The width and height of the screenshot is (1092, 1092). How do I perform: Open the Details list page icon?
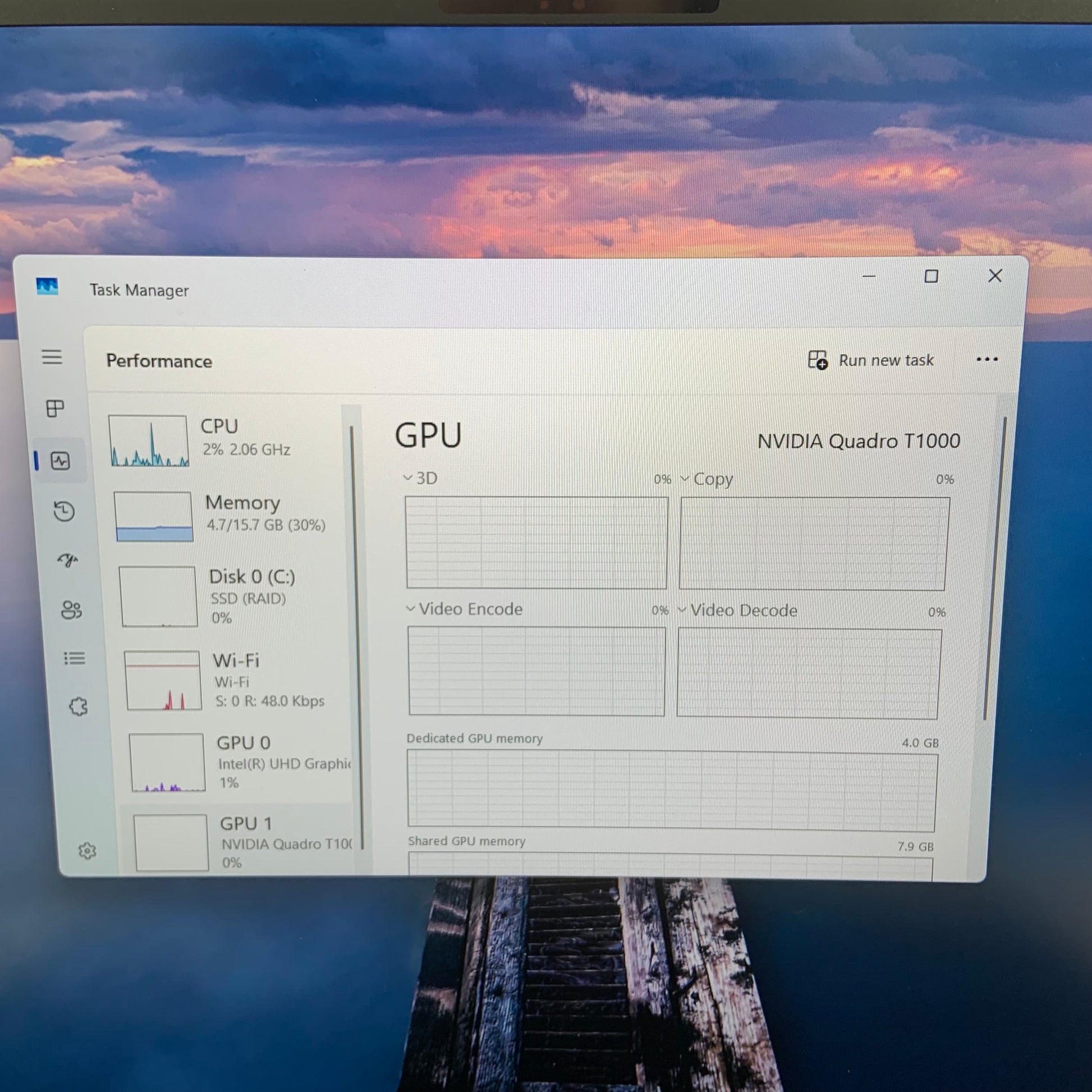click(x=74, y=658)
